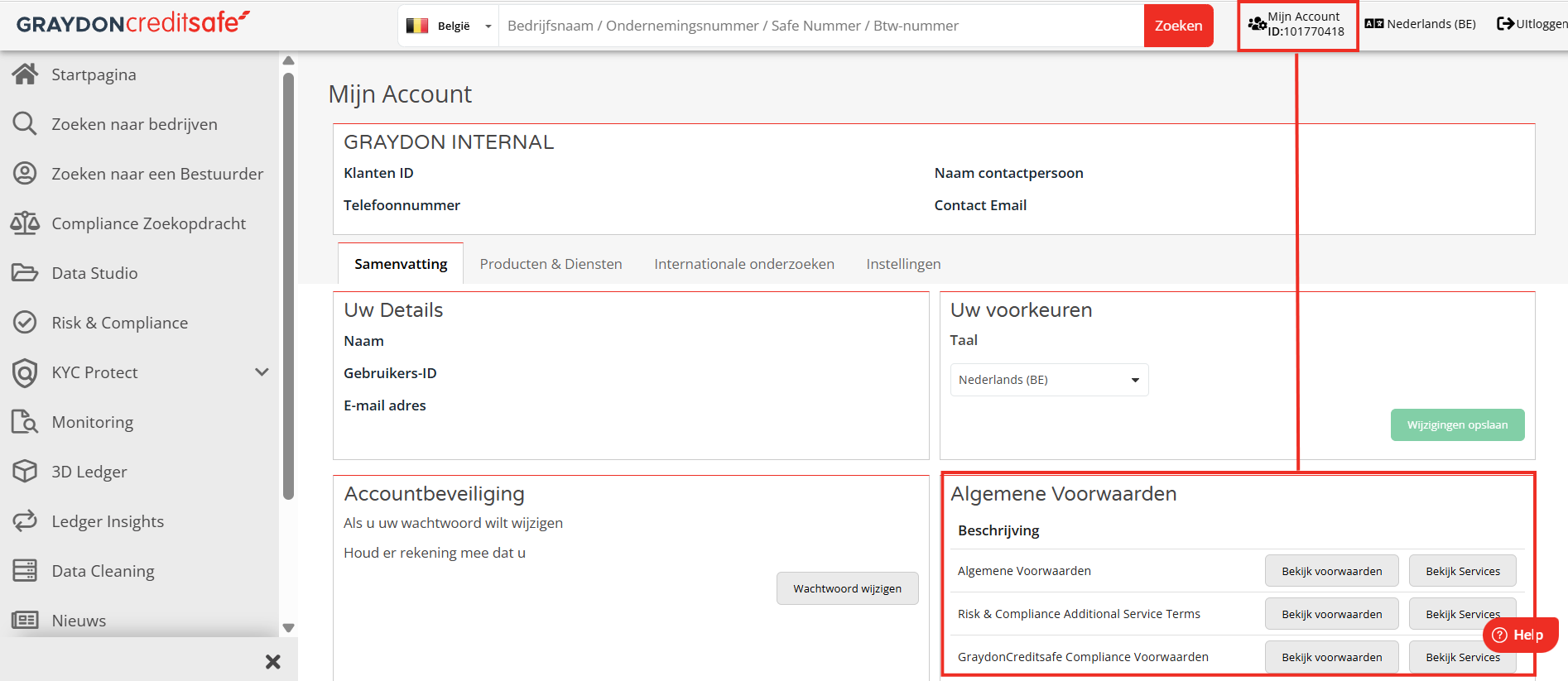
Task: Open the red Help bubble
Action: (x=1521, y=635)
